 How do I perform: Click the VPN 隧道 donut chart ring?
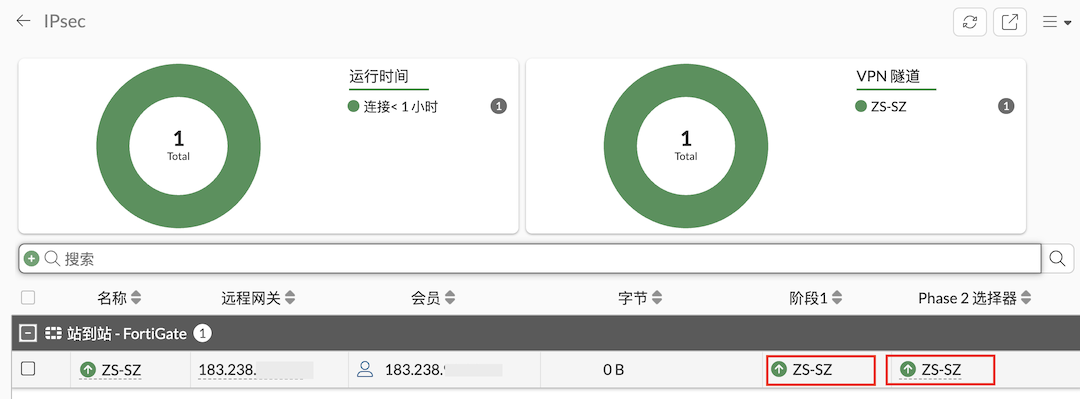(621, 146)
